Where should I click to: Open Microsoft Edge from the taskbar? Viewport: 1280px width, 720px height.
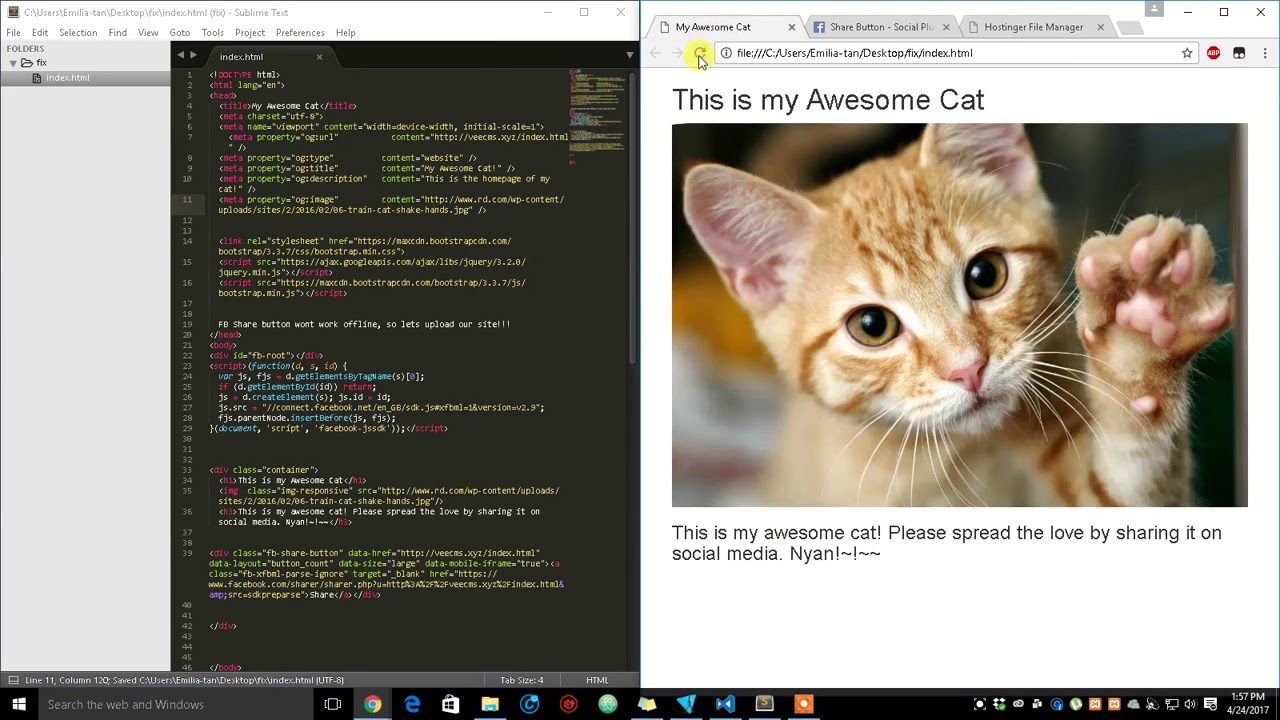coord(412,704)
